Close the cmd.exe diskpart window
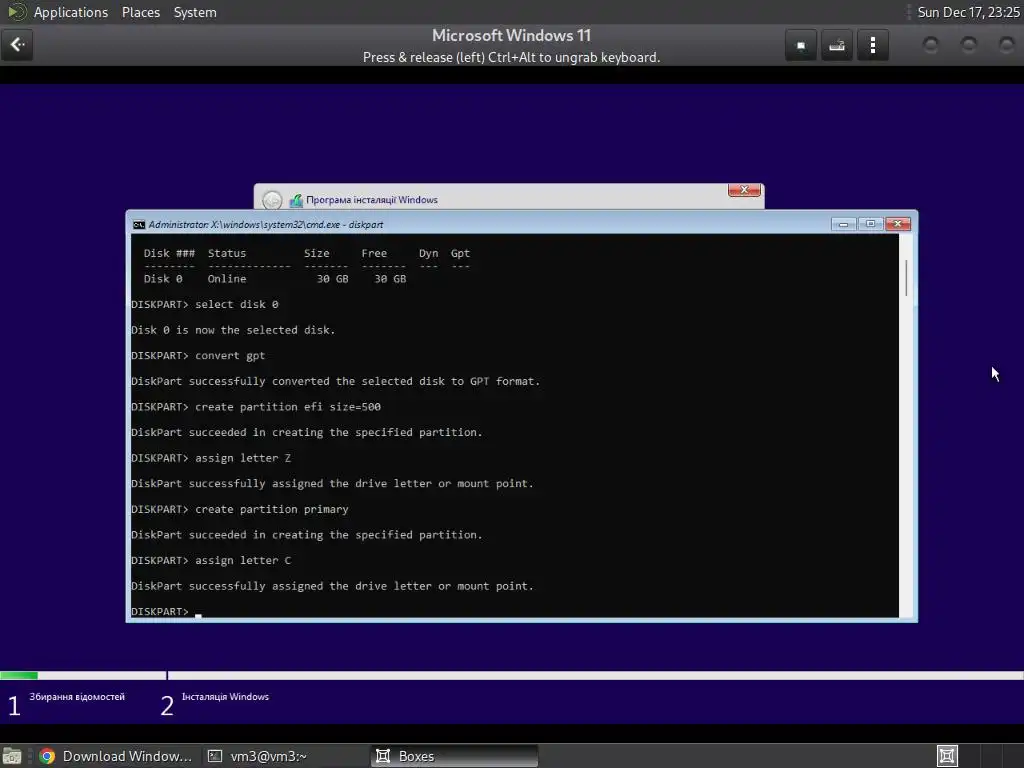This screenshot has width=1024, height=768. pyautogui.click(x=897, y=224)
